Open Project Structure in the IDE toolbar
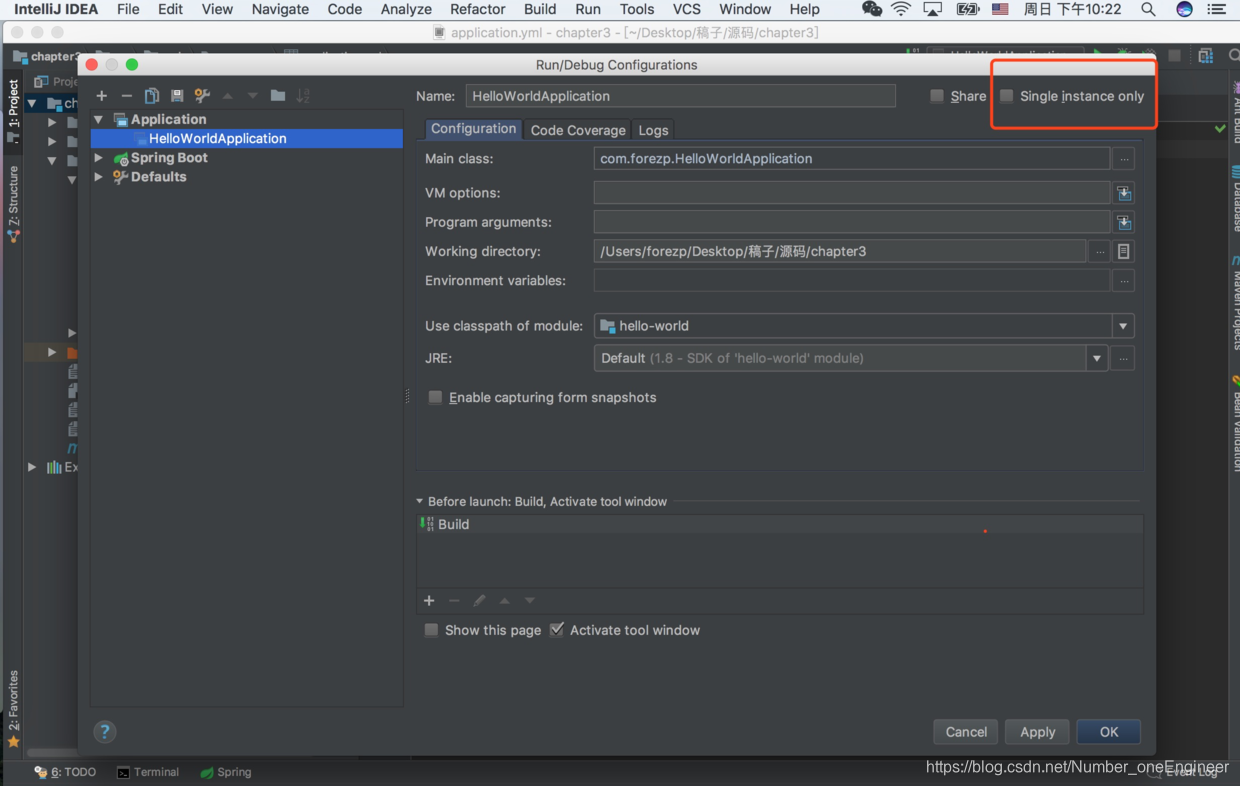 click(1206, 56)
